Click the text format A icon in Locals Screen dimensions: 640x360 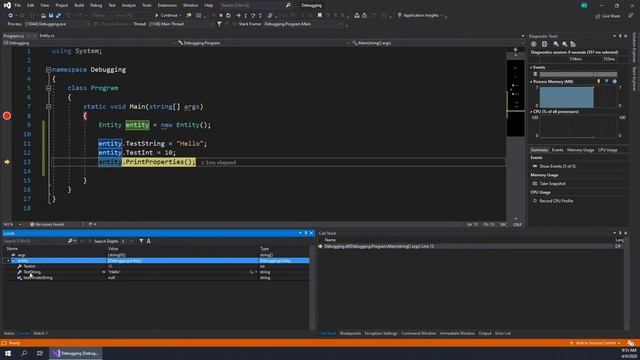tap(149, 241)
